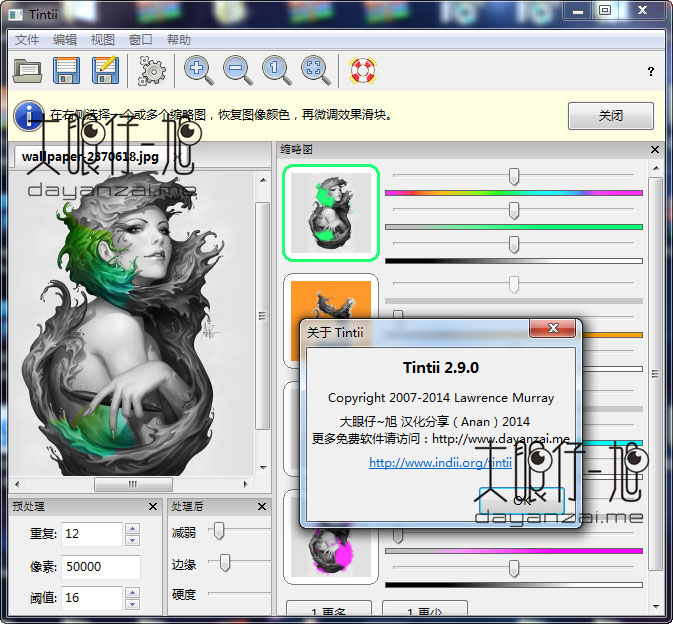
Task: Adjust lightness slider of magenta thumbnail
Action: [x=513, y=568]
